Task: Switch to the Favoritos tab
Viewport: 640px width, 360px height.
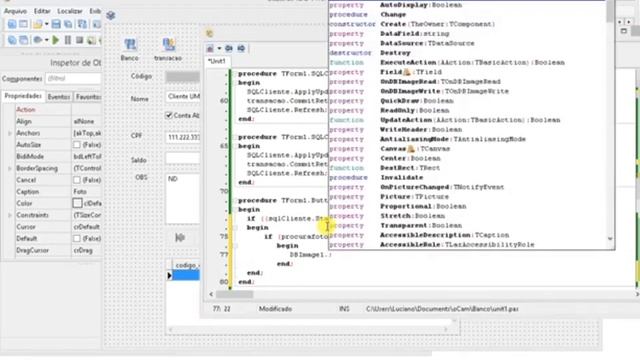Action: pos(88,97)
